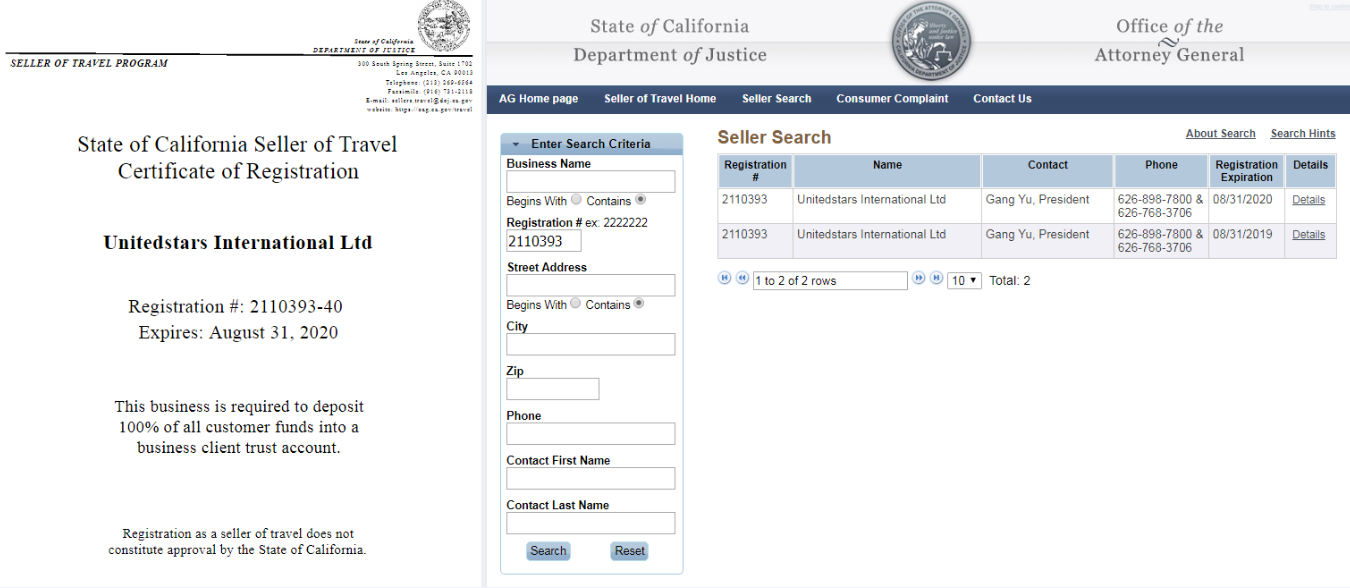Select Begins With for Street Address
This screenshot has height=588, width=1350.
[576, 304]
